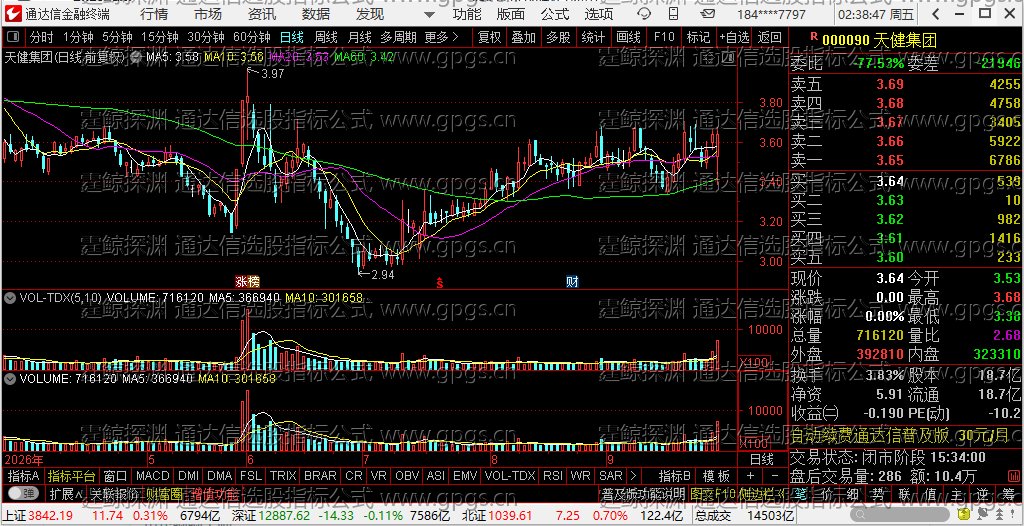Click the 筹 icon in bottom right strip
The width and height of the screenshot is (1024, 526).
pos(1009,493)
